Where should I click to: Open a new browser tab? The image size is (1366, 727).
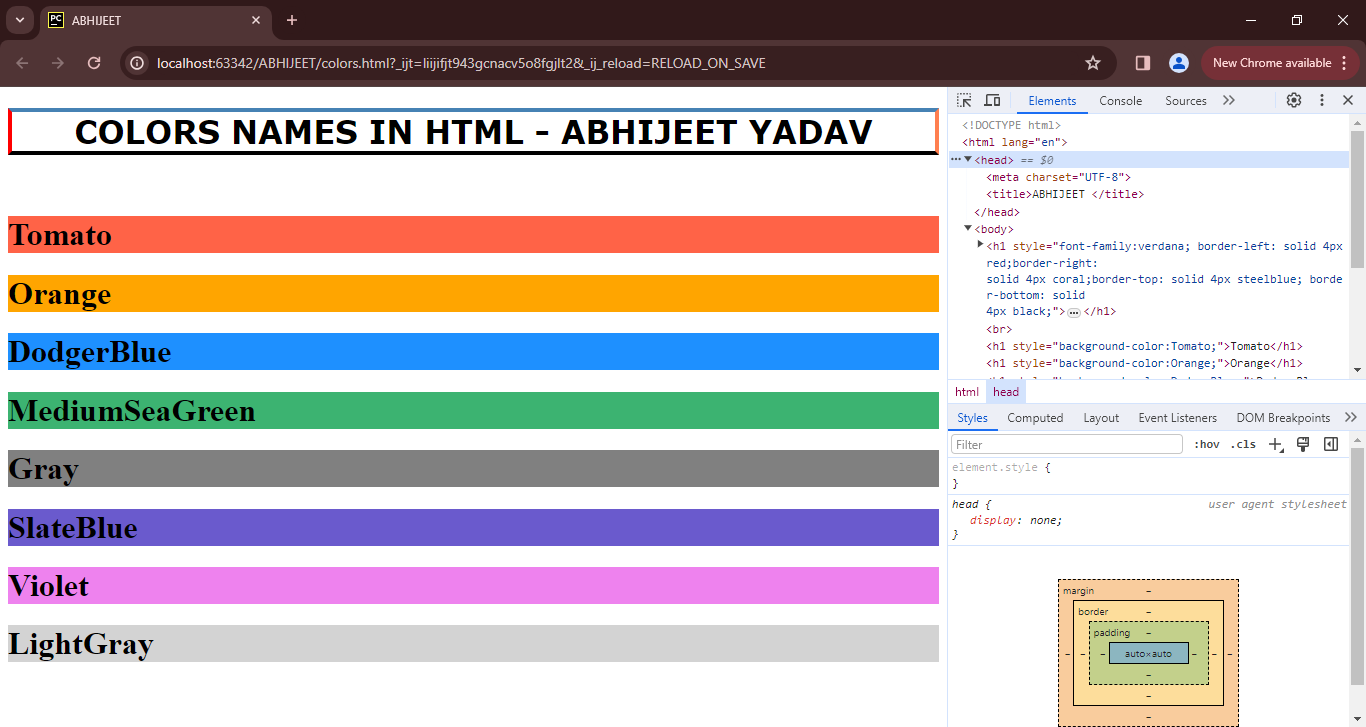[x=292, y=20]
